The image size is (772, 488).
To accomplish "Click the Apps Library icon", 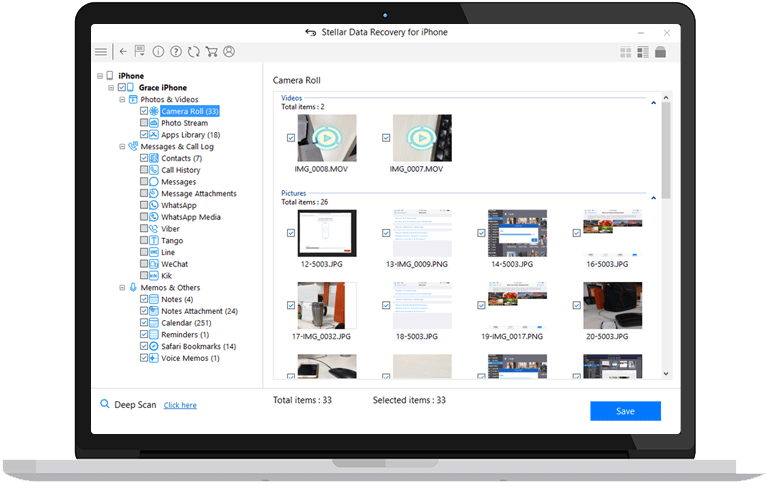I will click(x=154, y=135).
